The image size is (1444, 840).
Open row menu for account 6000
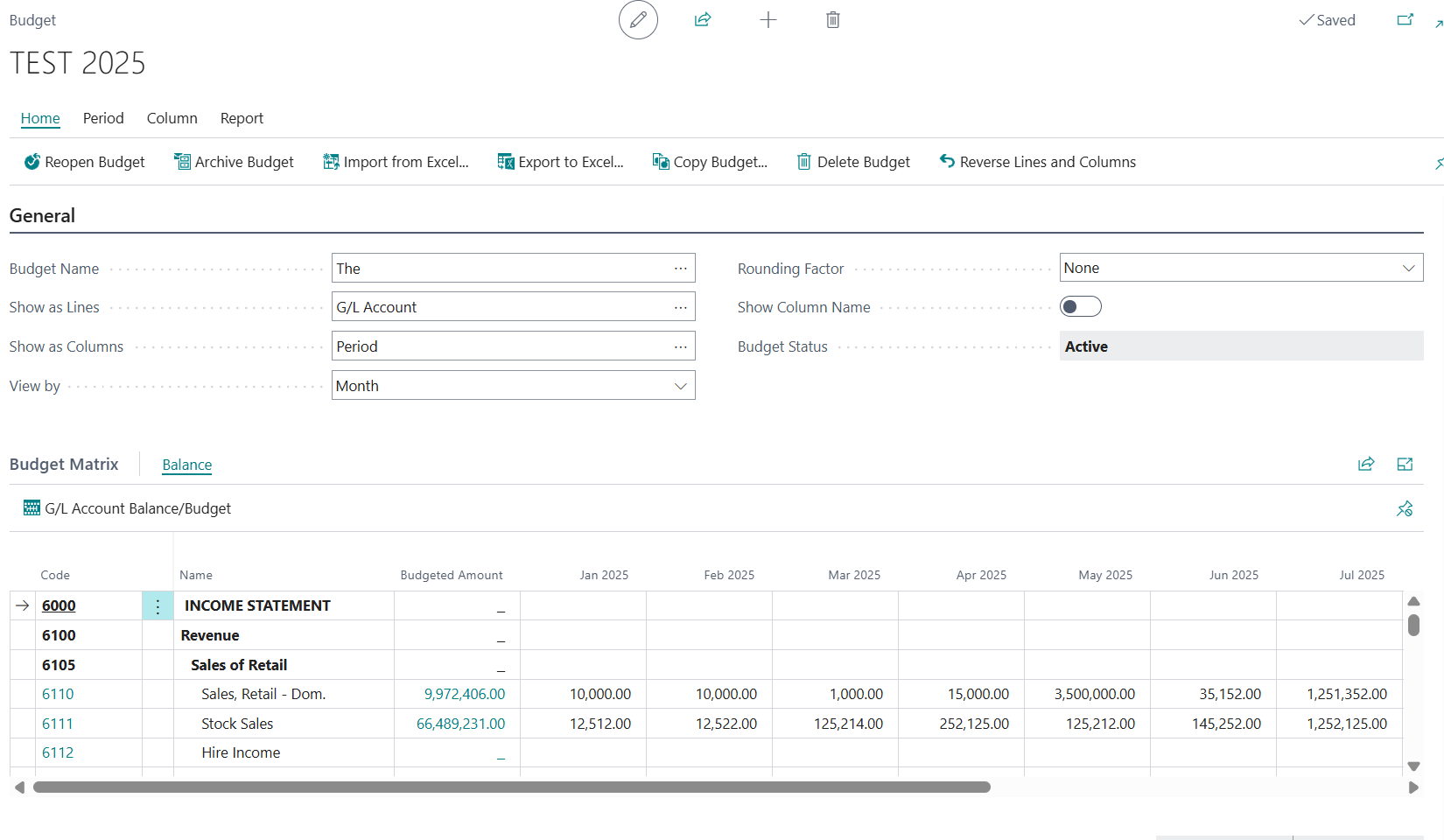(x=158, y=606)
